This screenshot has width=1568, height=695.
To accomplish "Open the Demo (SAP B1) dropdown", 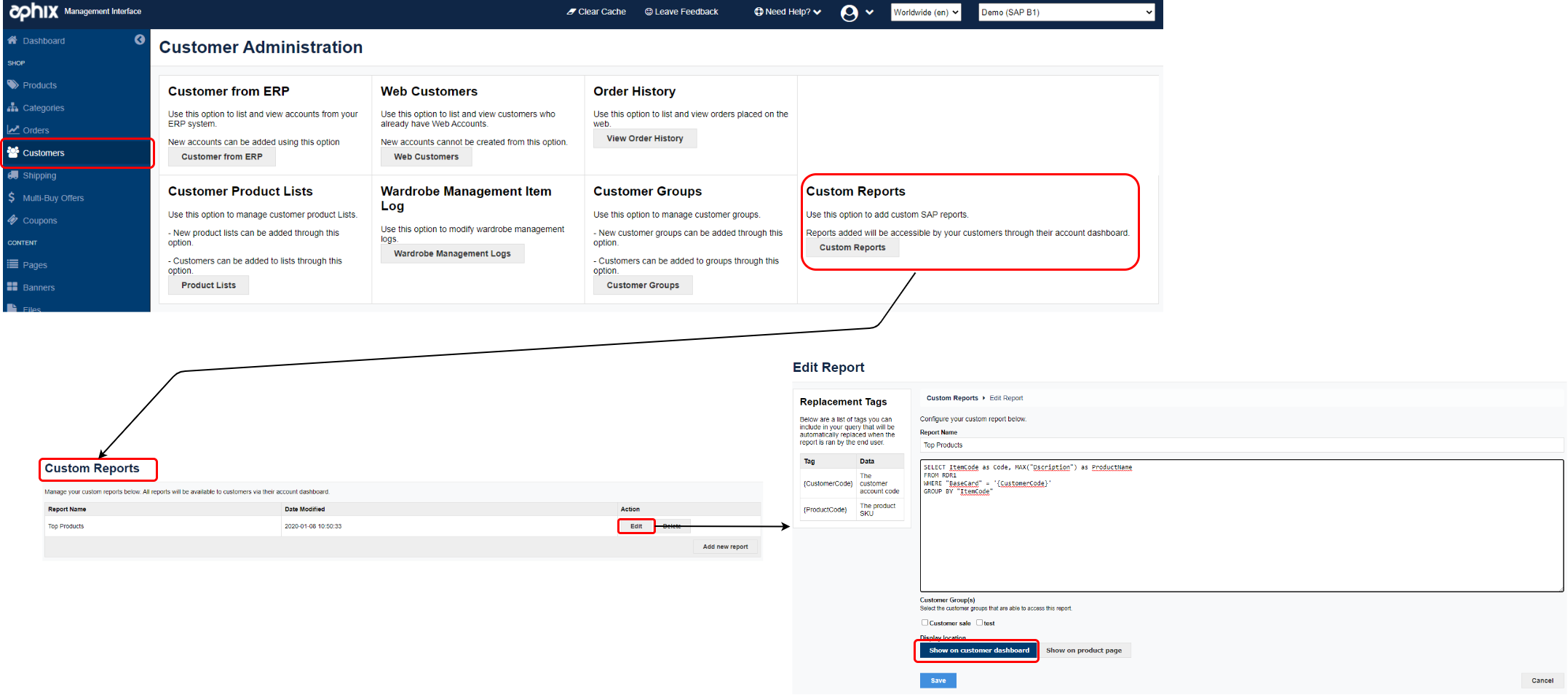I will pos(1066,12).
